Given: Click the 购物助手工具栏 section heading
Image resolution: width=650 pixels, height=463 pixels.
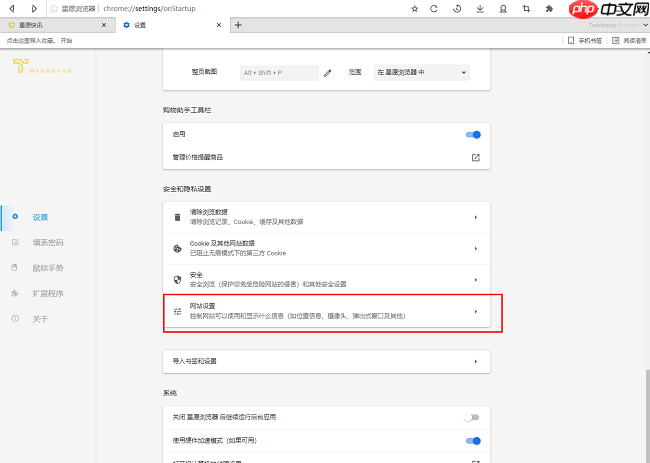Looking at the screenshot, I should (x=187, y=110).
